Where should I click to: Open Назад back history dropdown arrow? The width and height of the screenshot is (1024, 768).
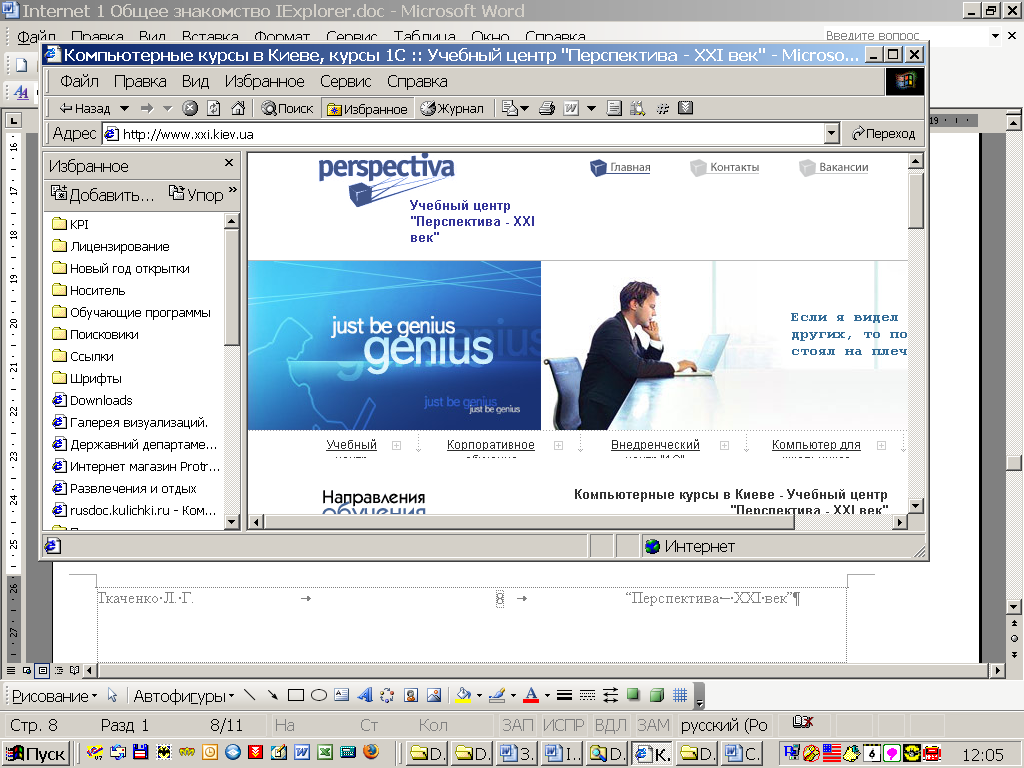click(x=124, y=108)
